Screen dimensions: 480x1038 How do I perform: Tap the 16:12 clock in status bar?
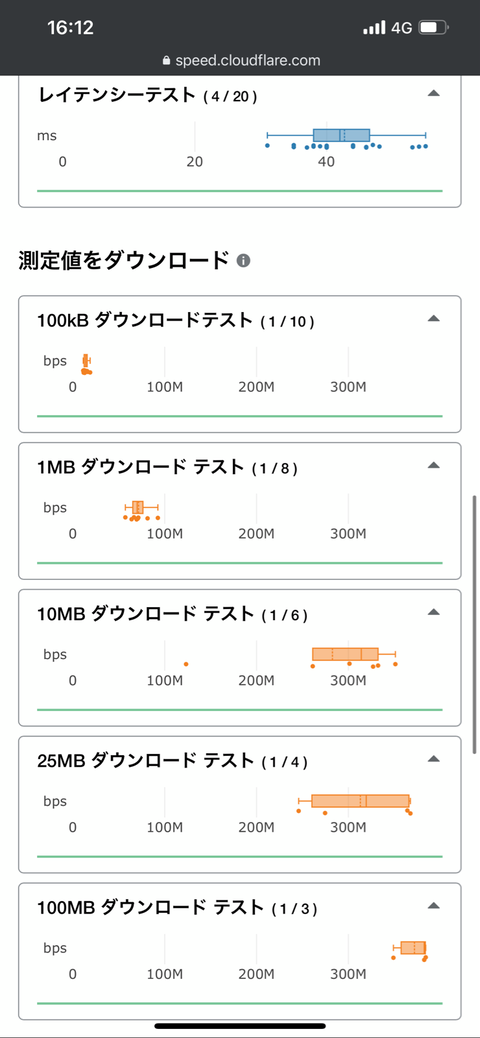(70, 28)
